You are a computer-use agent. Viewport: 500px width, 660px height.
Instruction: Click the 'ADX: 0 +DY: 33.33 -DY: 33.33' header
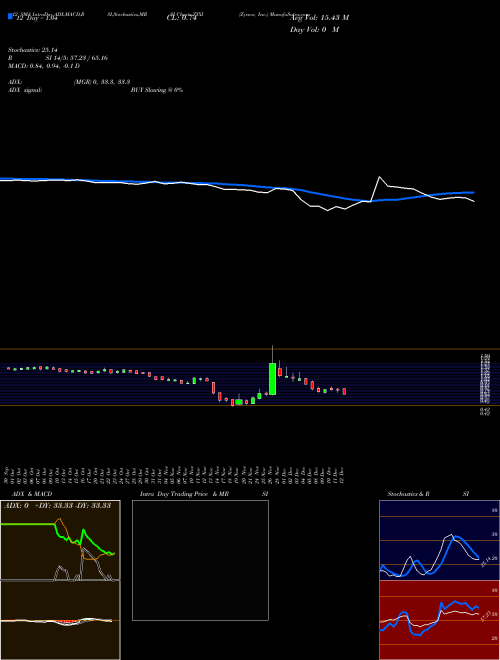pos(57,506)
